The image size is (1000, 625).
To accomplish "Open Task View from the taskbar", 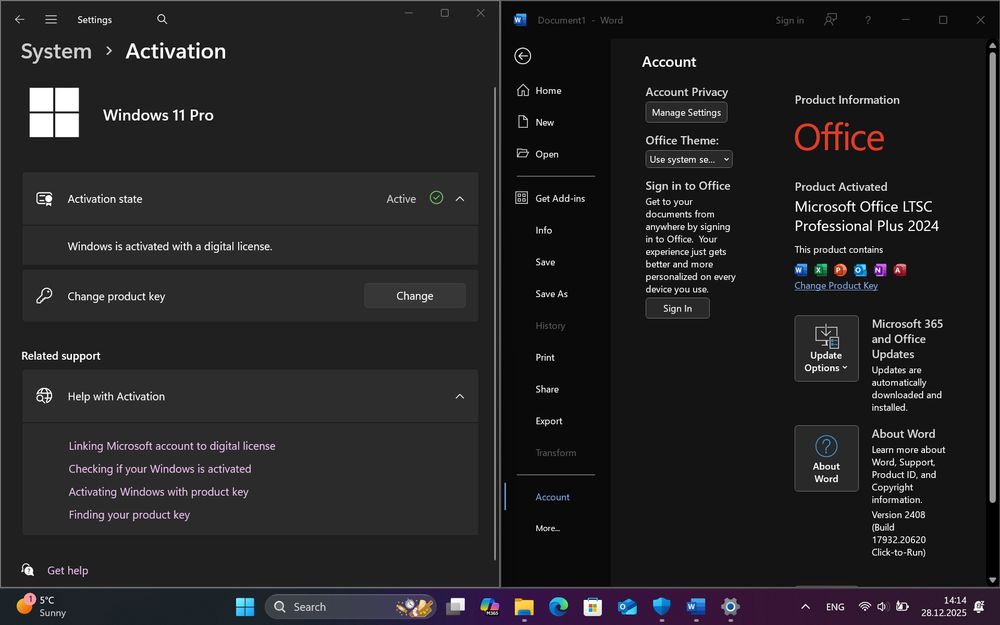I will [455, 607].
